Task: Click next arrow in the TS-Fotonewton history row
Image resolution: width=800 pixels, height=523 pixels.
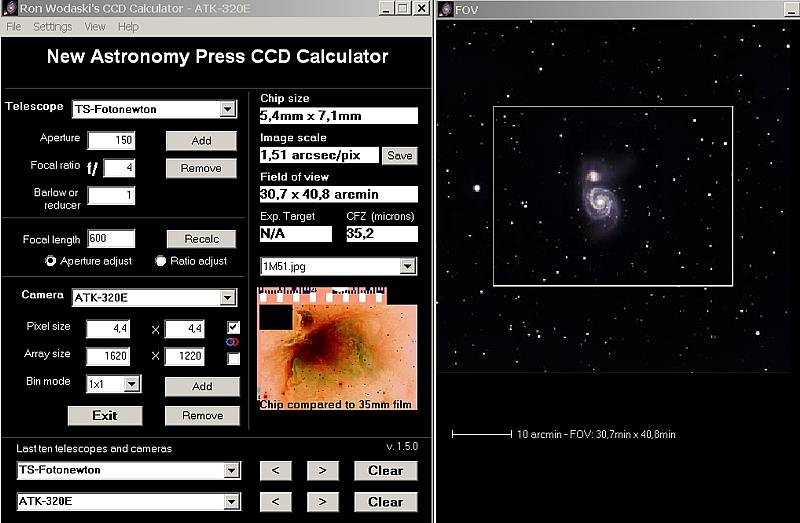Action: point(322,471)
